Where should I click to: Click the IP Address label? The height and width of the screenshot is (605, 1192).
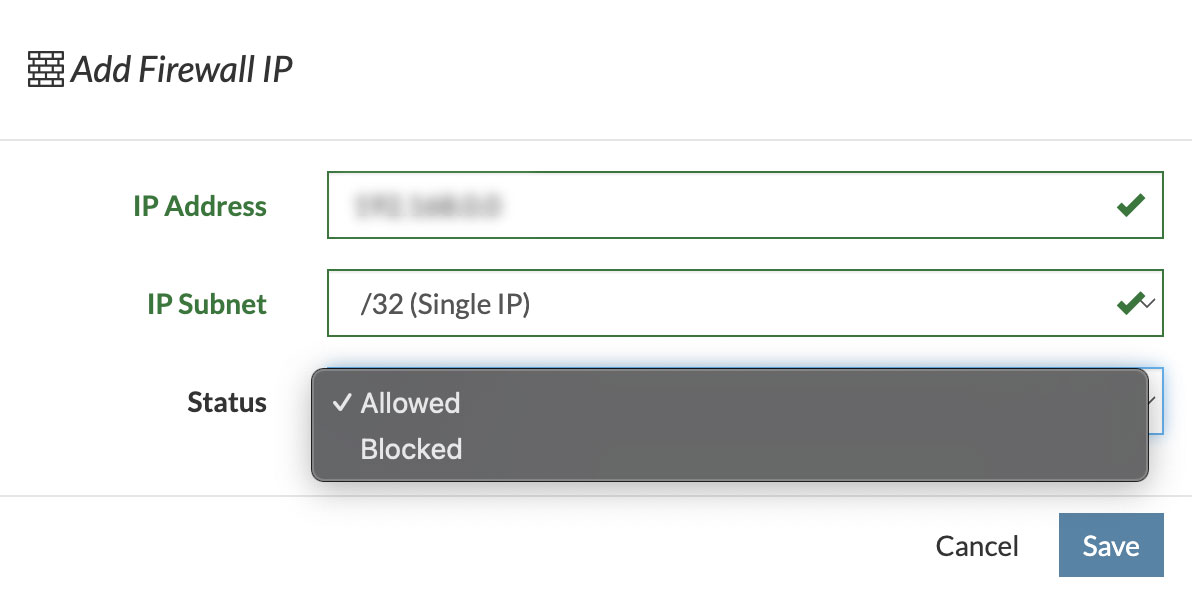[200, 206]
